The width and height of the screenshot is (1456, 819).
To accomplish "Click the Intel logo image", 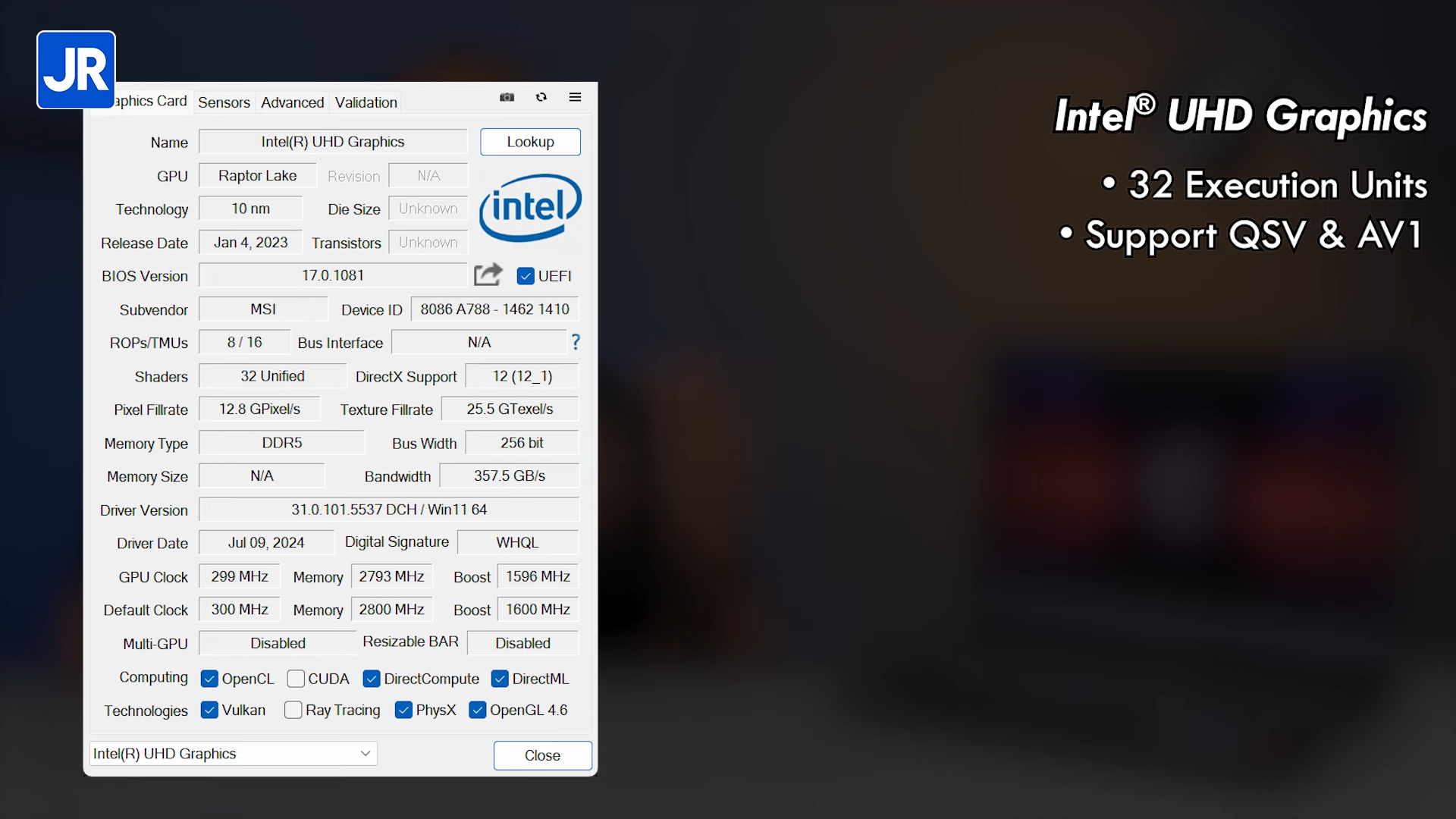I will click(530, 207).
